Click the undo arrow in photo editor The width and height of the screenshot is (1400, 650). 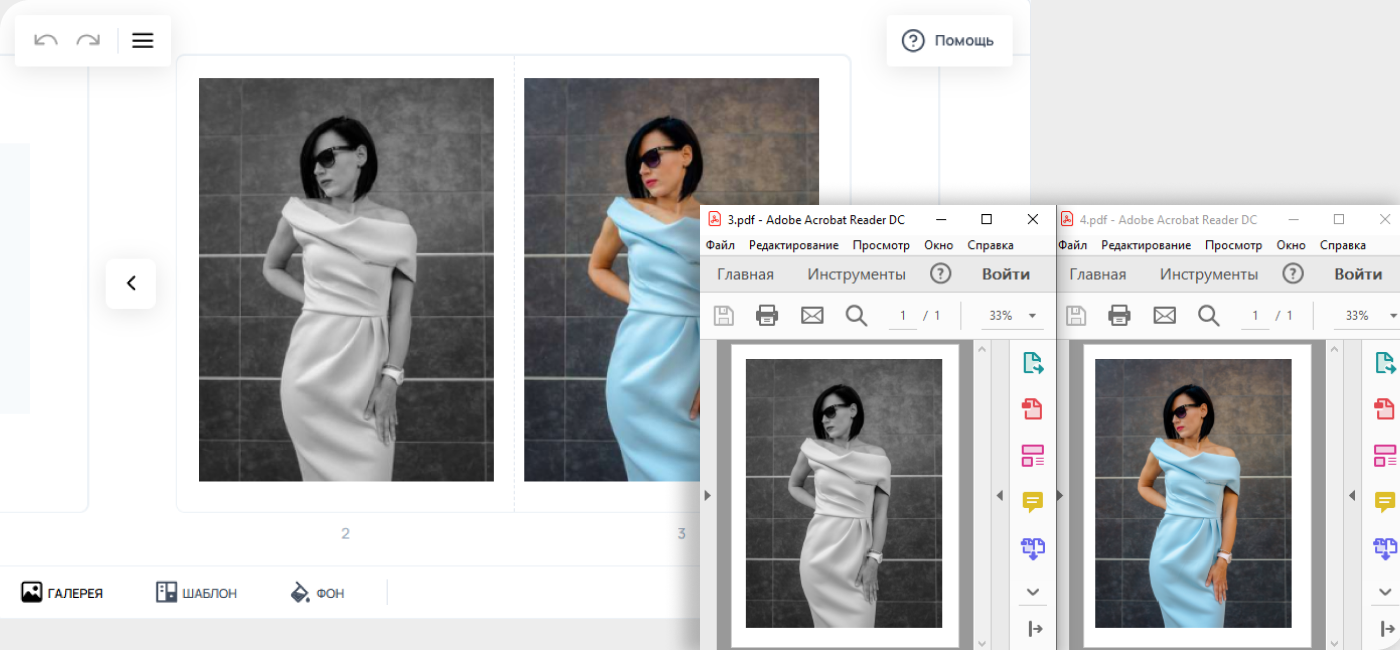click(46, 40)
